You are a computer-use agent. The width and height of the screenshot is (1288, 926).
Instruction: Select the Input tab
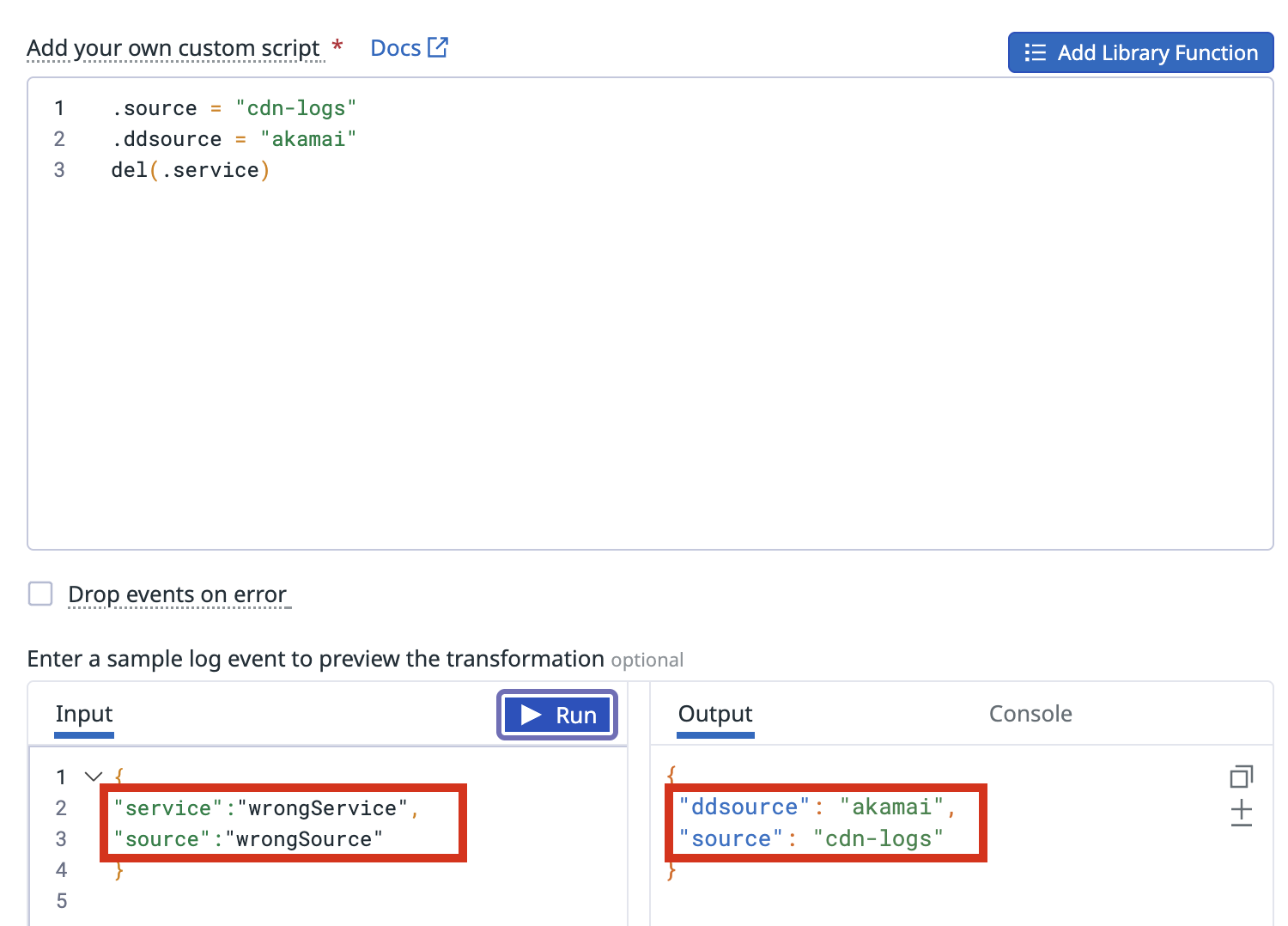pyautogui.click(x=84, y=714)
